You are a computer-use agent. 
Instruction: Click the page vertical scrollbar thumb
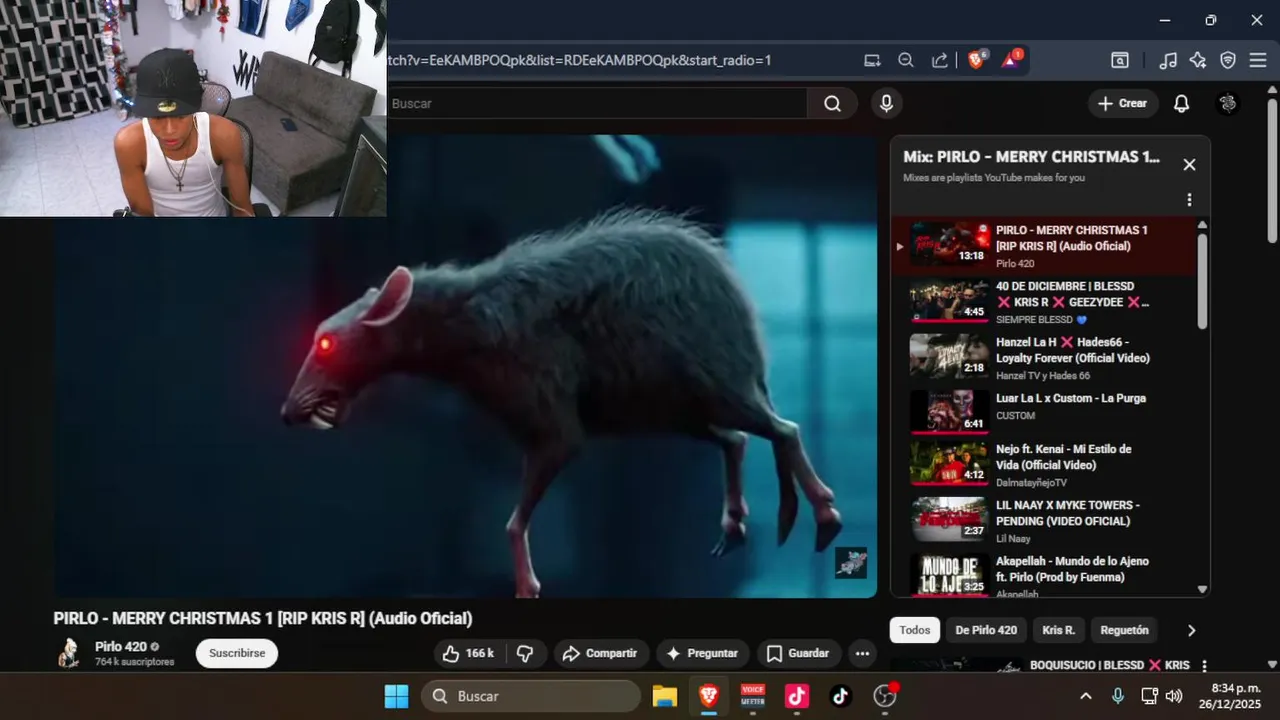pos(1272,170)
